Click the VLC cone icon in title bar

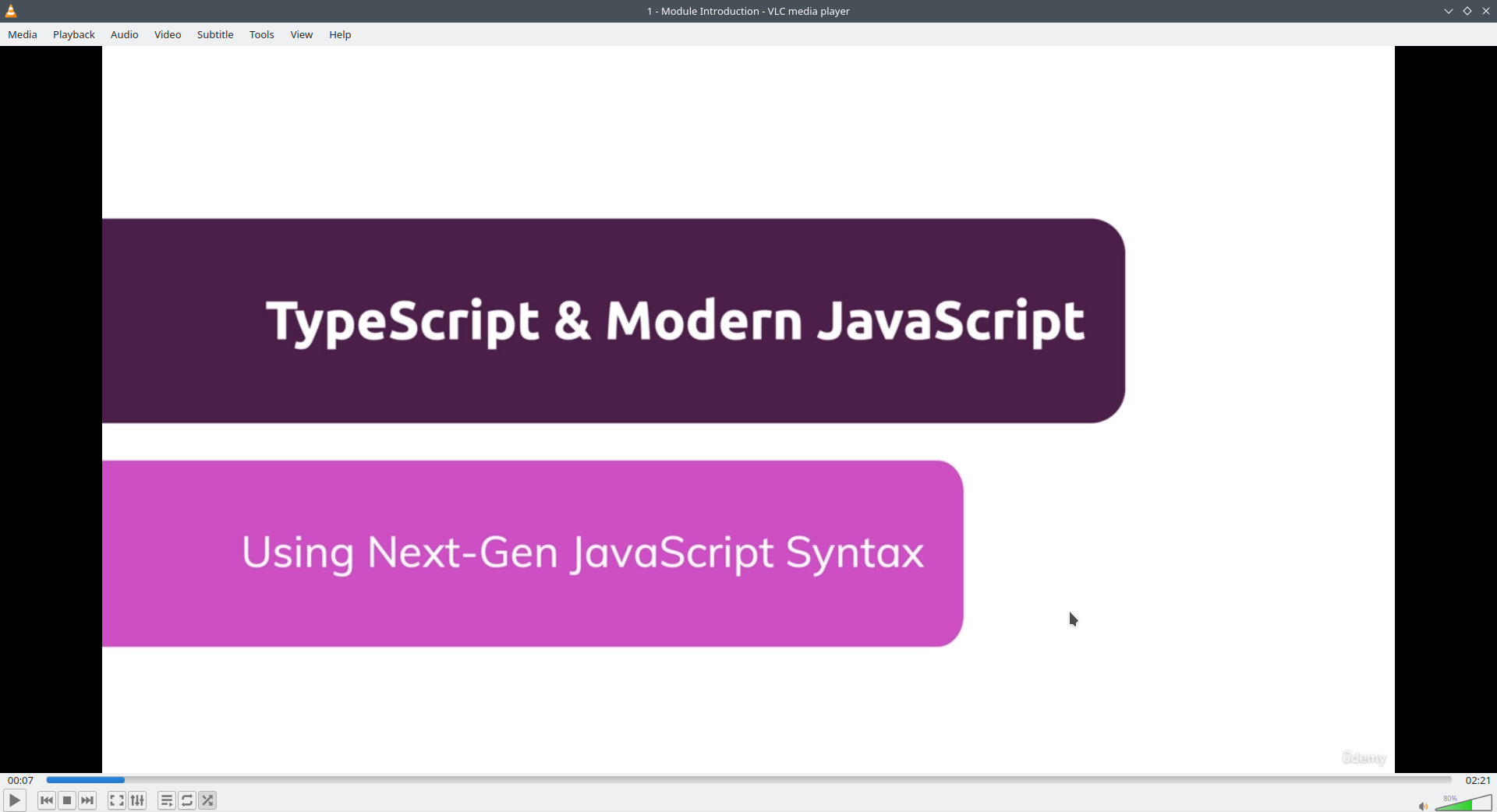pos(11,11)
